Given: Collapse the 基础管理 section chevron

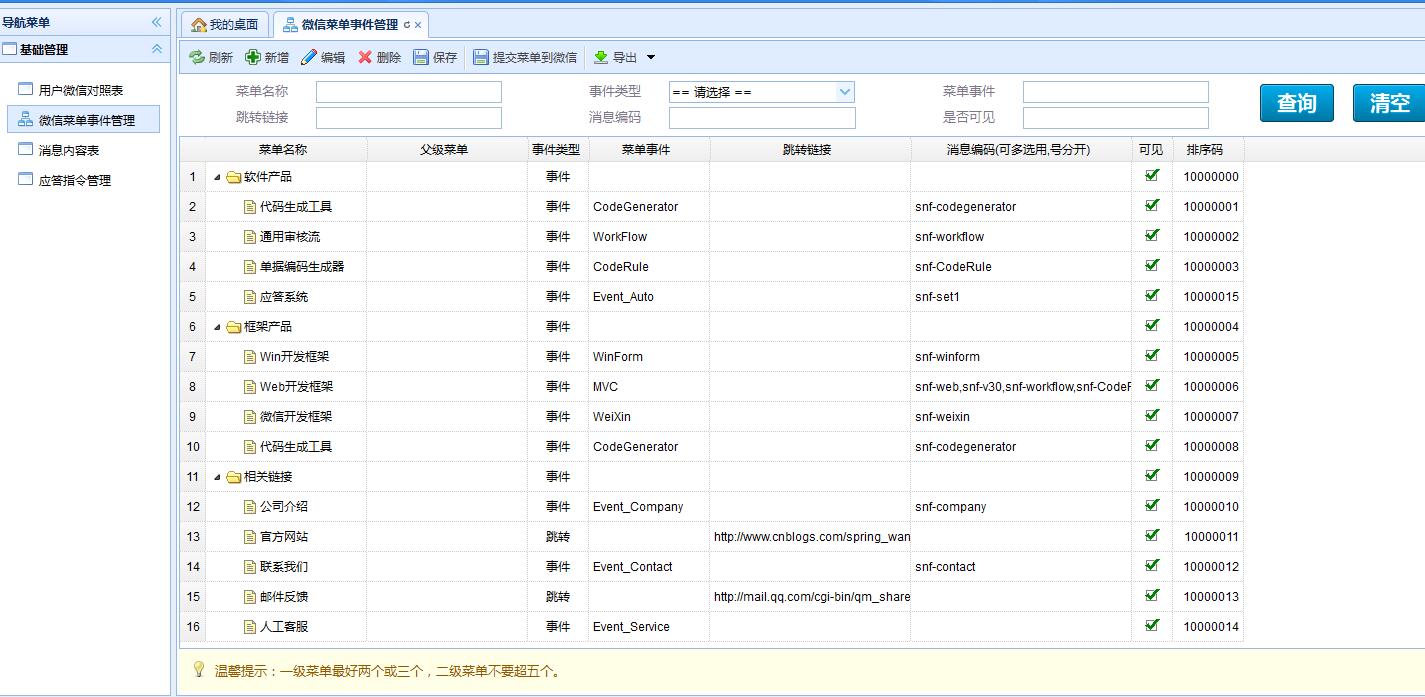Looking at the screenshot, I should point(156,49).
